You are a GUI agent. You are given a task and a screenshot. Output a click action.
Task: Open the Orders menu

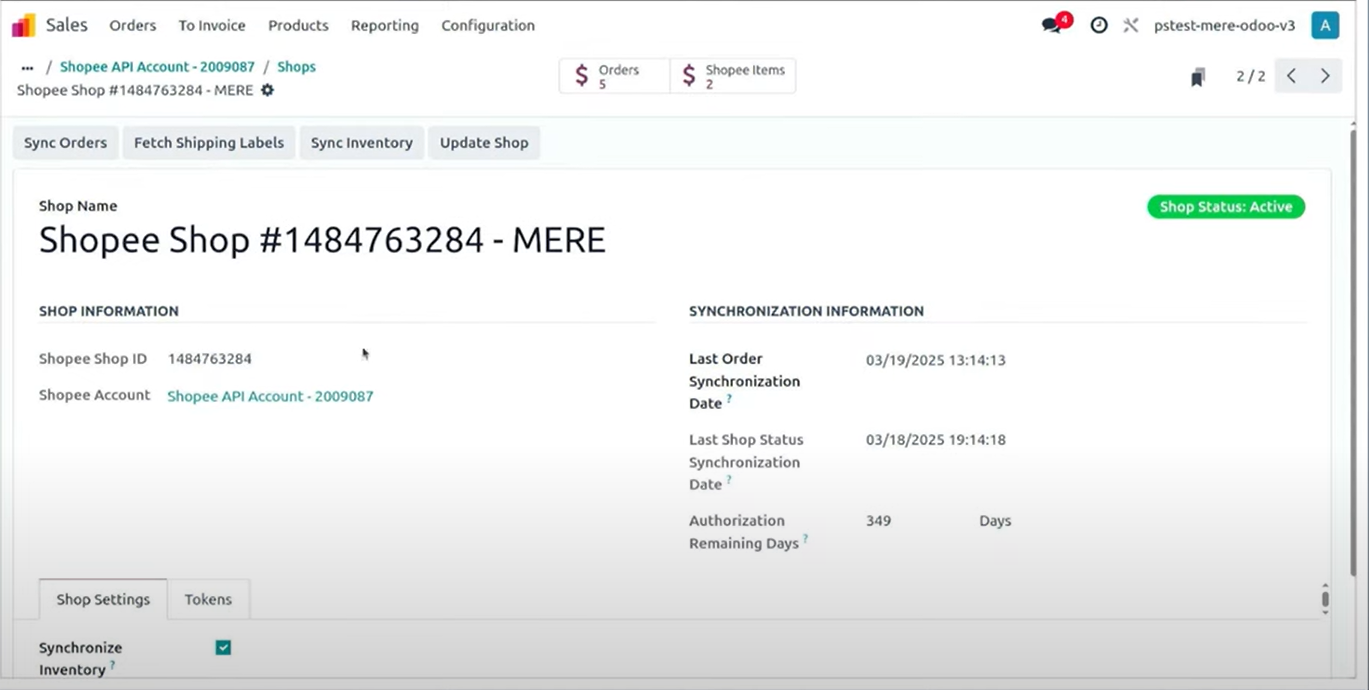133,25
